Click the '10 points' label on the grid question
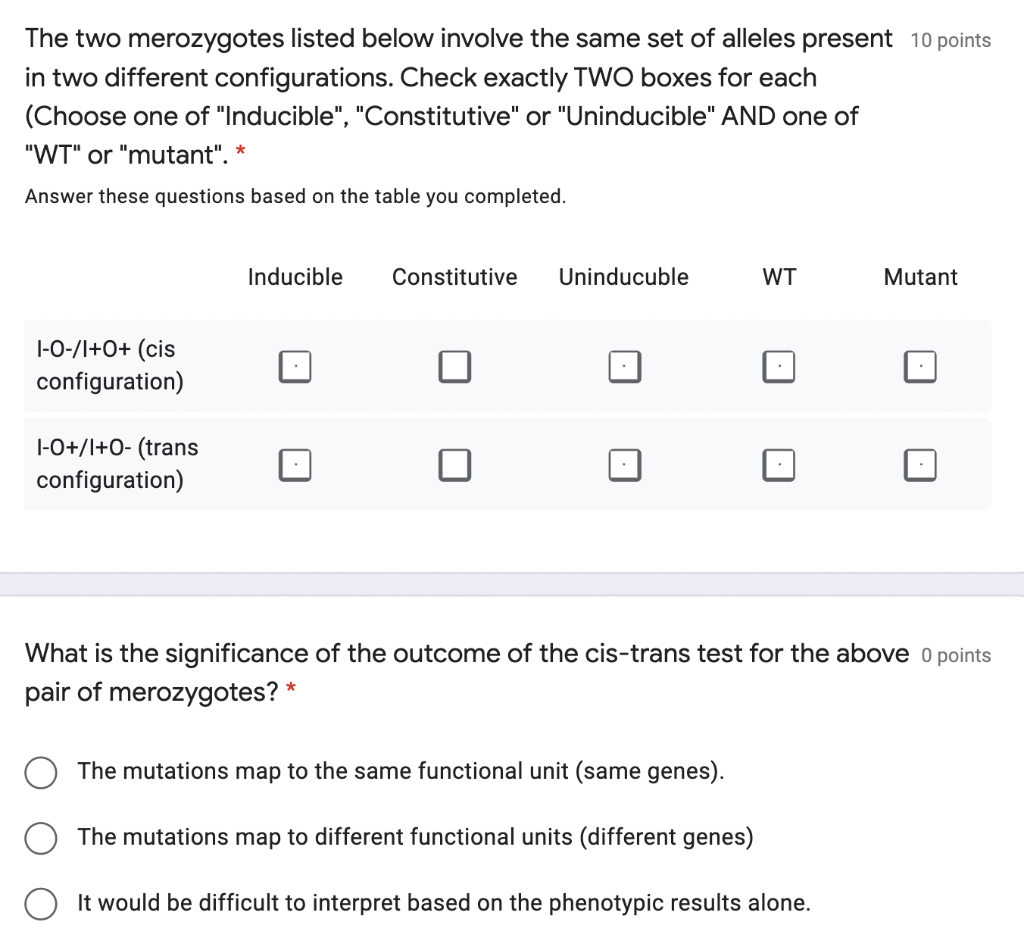This screenshot has width=1024, height=950. click(950, 39)
